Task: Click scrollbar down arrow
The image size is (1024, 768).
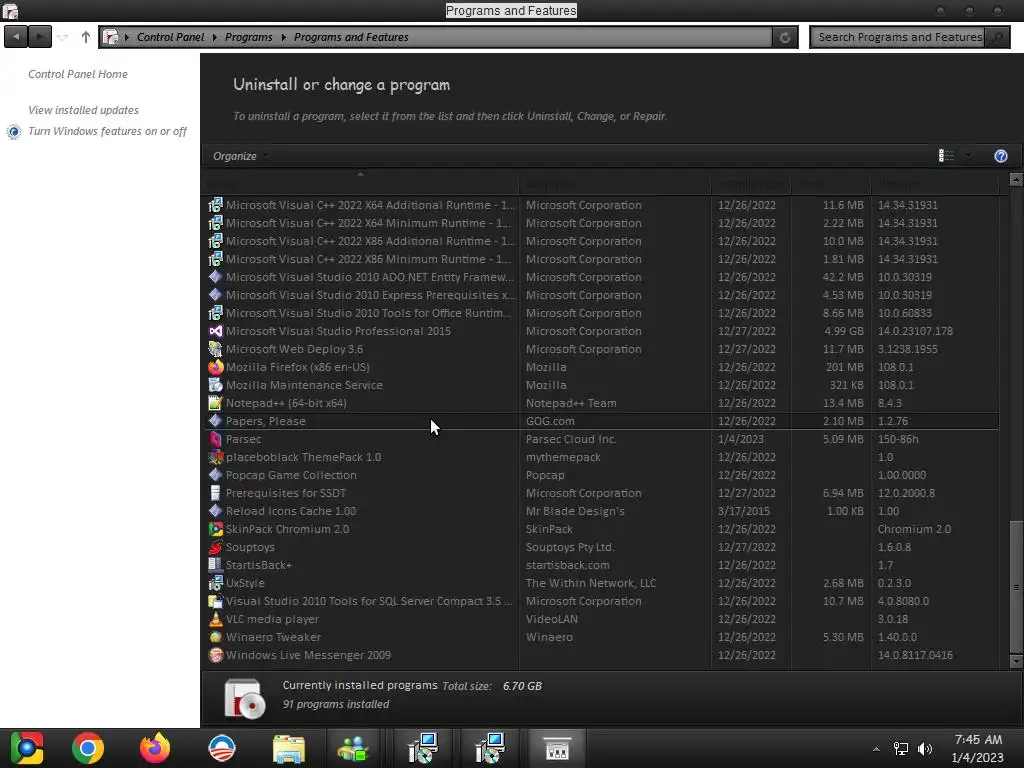Action: coord(1016,661)
